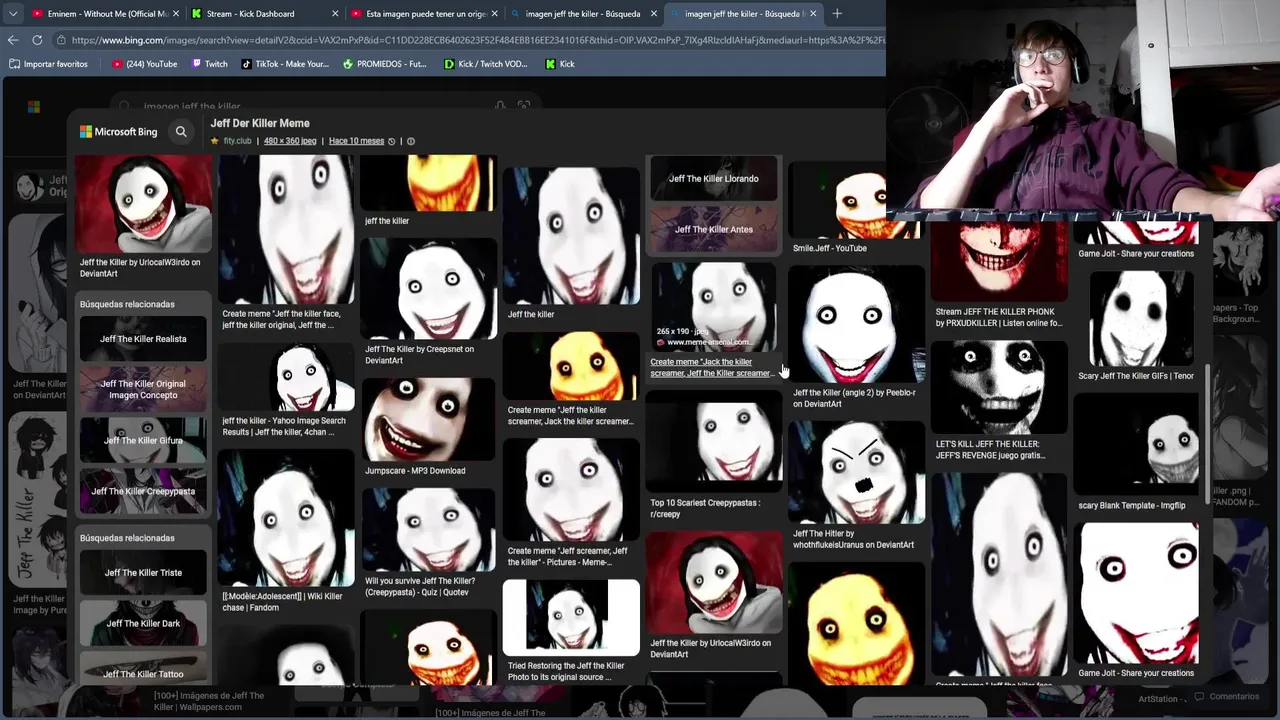Click the background Bing search box text

pyautogui.click(x=191, y=106)
